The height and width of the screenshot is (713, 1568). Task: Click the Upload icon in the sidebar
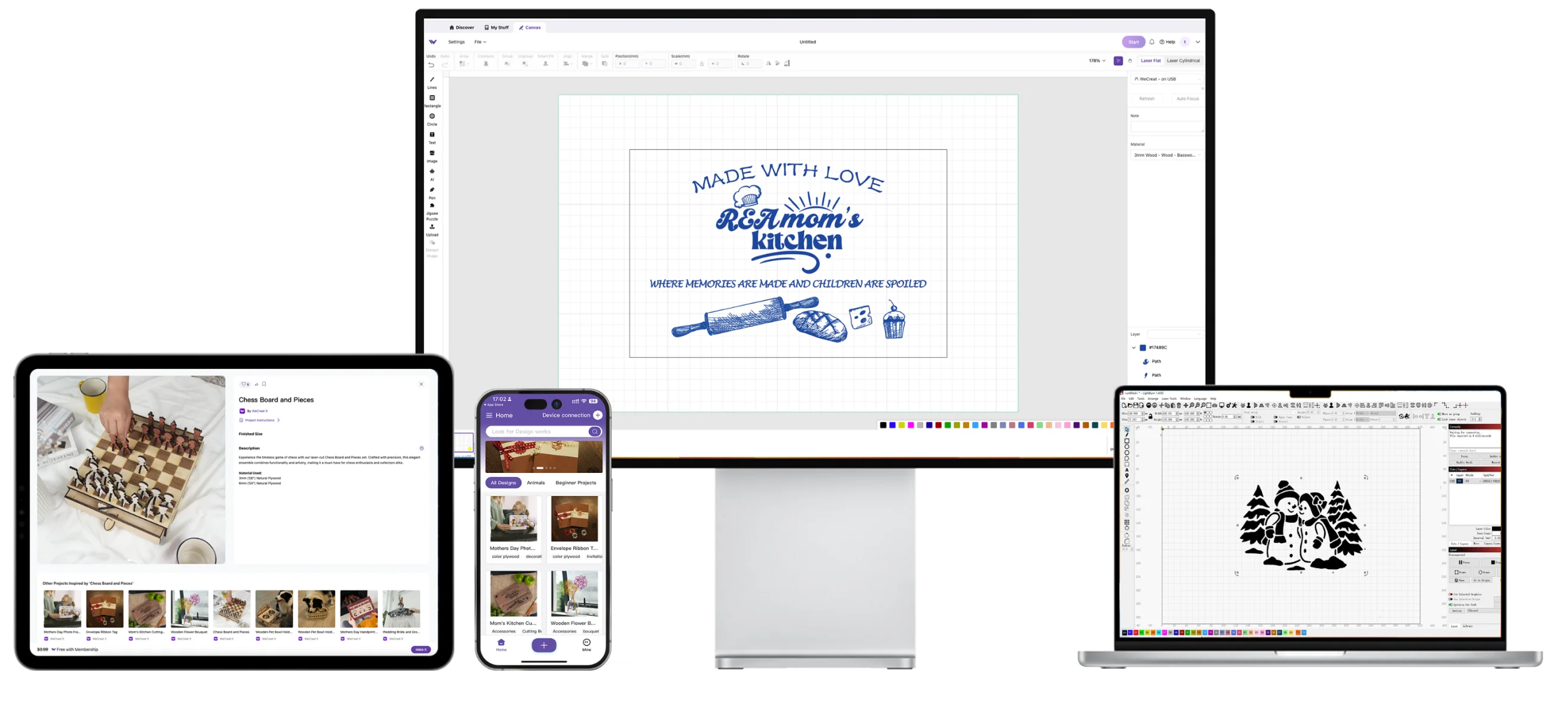click(432, 227)
